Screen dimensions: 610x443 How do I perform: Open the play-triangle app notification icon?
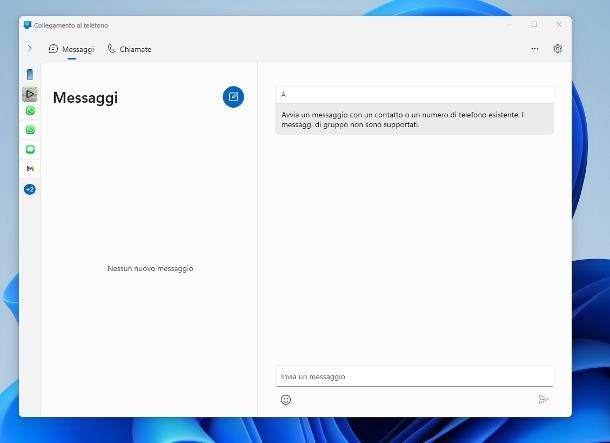(x=30, y=94)
